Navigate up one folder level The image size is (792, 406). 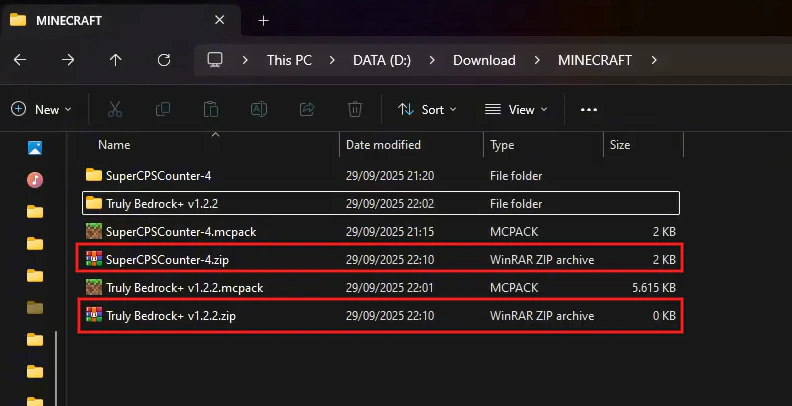pos(116,60)
